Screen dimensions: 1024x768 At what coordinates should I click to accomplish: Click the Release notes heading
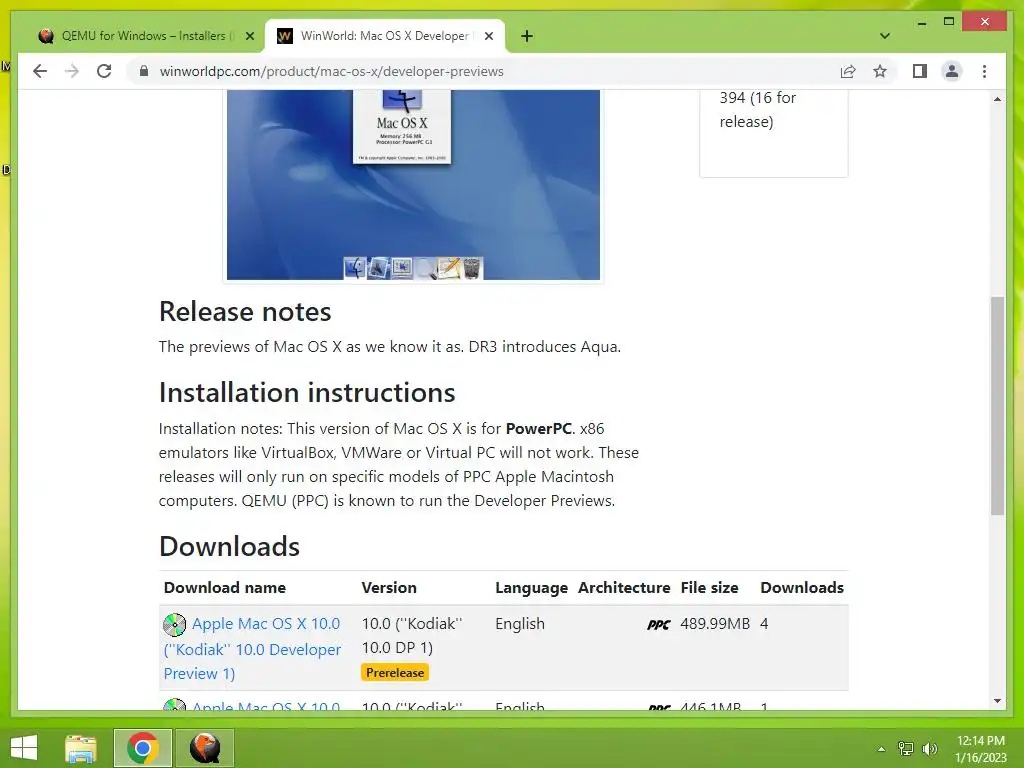coord(245,312)
